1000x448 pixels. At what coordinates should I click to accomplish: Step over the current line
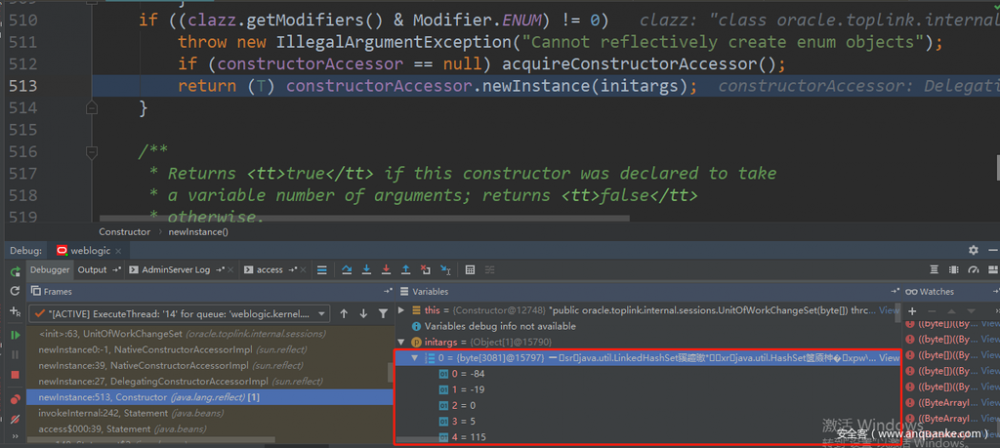coord(346,270)
